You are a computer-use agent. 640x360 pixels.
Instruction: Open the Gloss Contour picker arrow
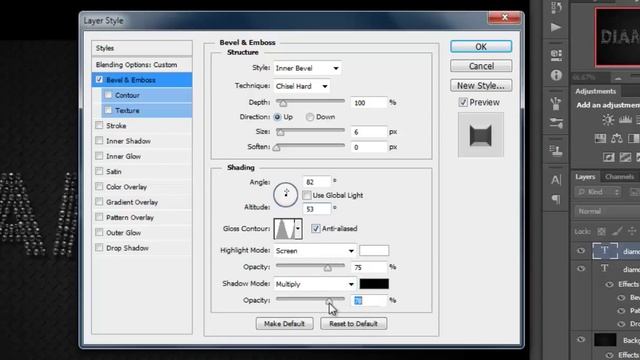(x=298, y=229)
